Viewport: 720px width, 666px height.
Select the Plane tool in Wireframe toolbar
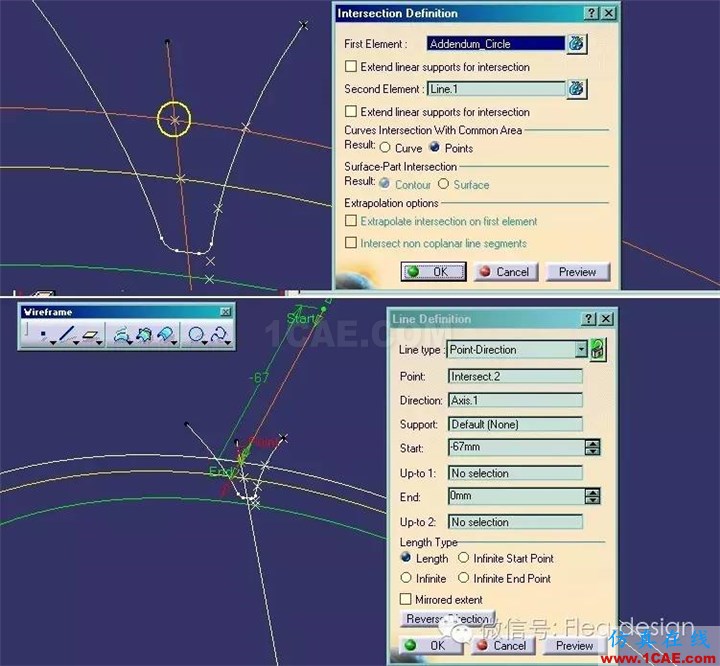click(90, 335)
